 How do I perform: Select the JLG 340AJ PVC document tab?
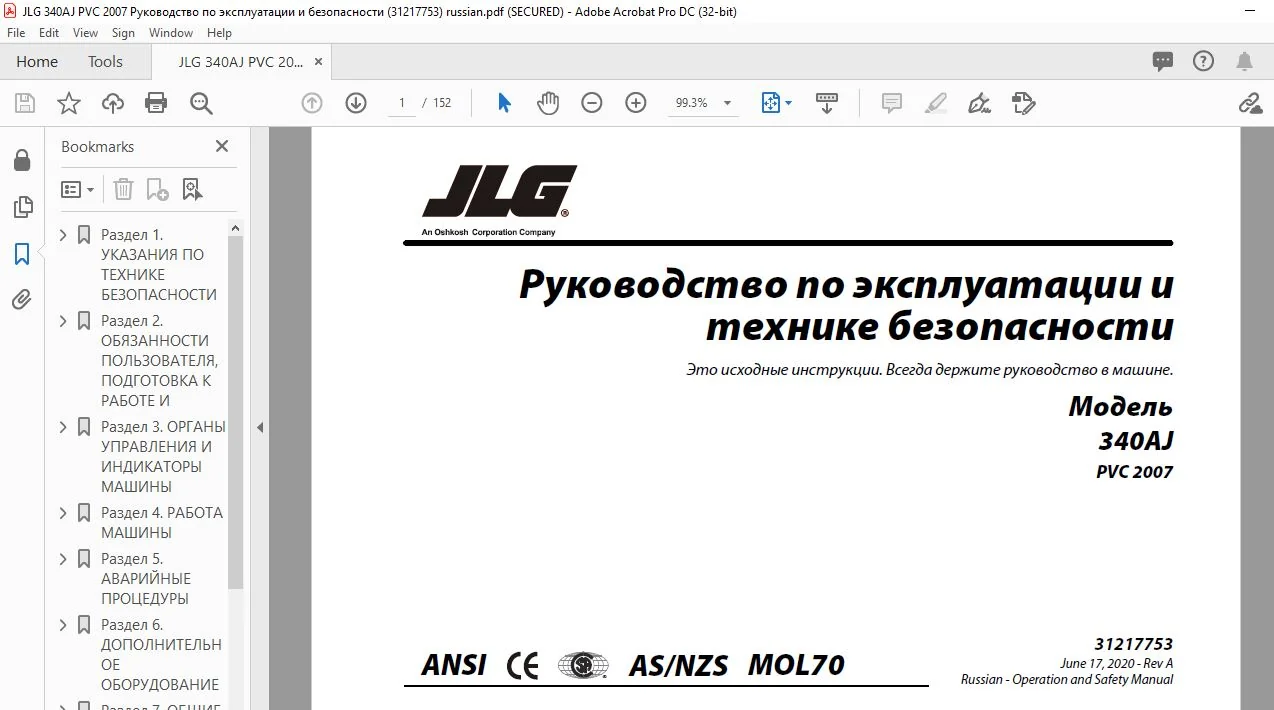pyautogui.click(x=240, y=61)
